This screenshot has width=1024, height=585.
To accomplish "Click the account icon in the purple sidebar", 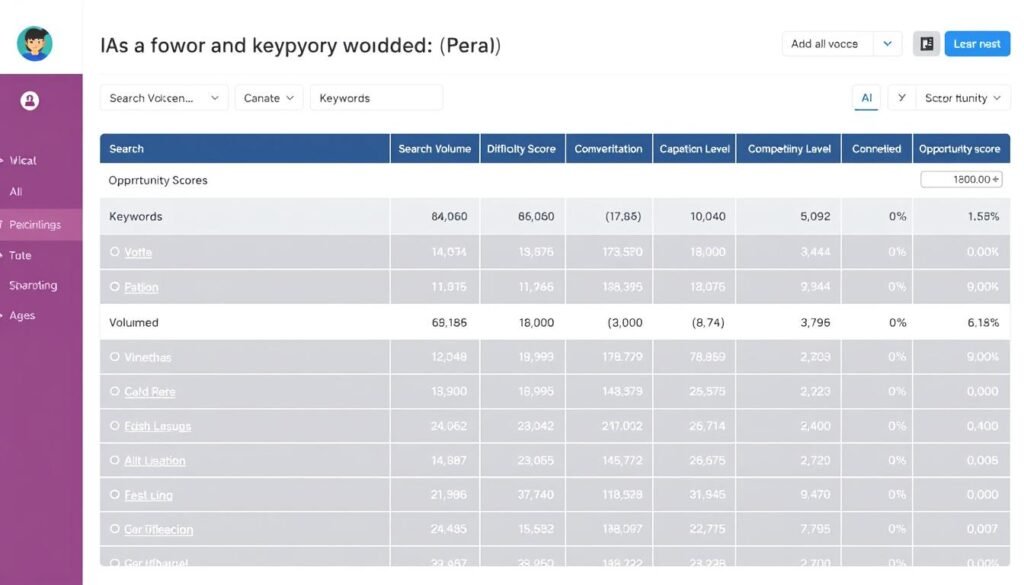I will (x=29, y=98).
